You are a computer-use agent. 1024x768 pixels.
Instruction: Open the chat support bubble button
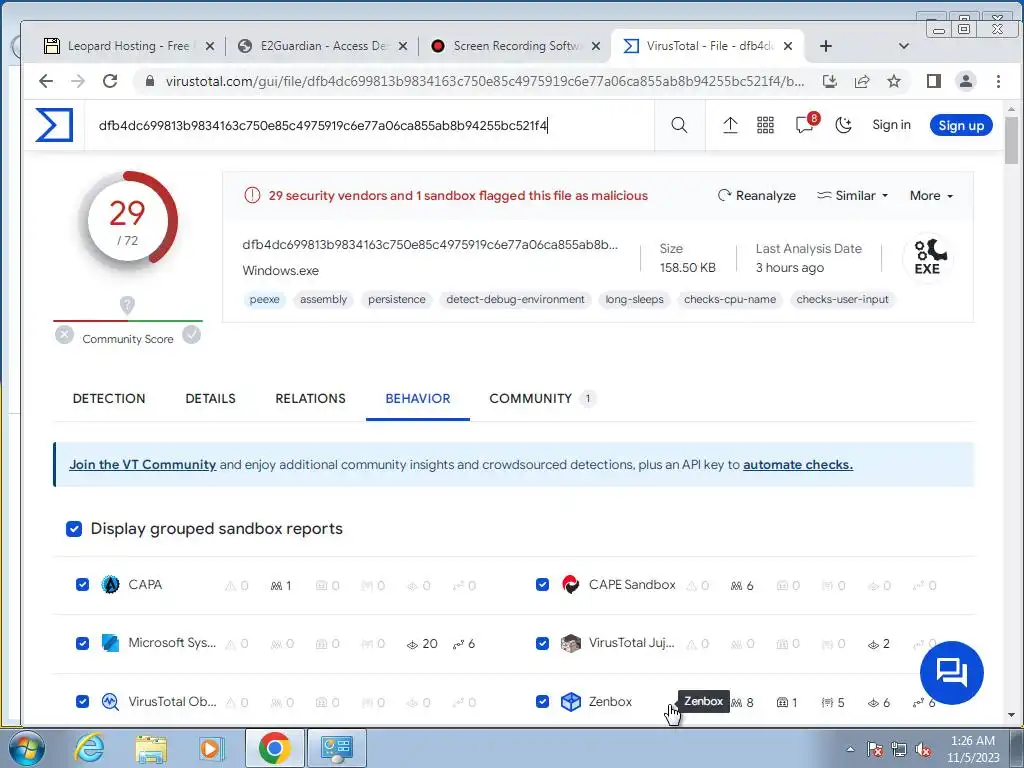[952, 672]
